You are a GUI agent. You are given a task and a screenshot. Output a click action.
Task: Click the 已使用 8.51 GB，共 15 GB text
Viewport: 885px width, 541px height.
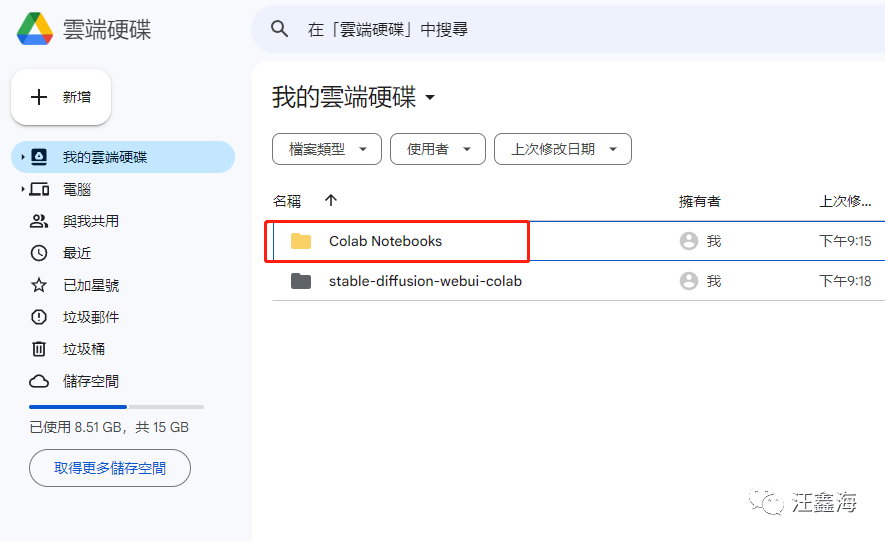pos(109,427)
